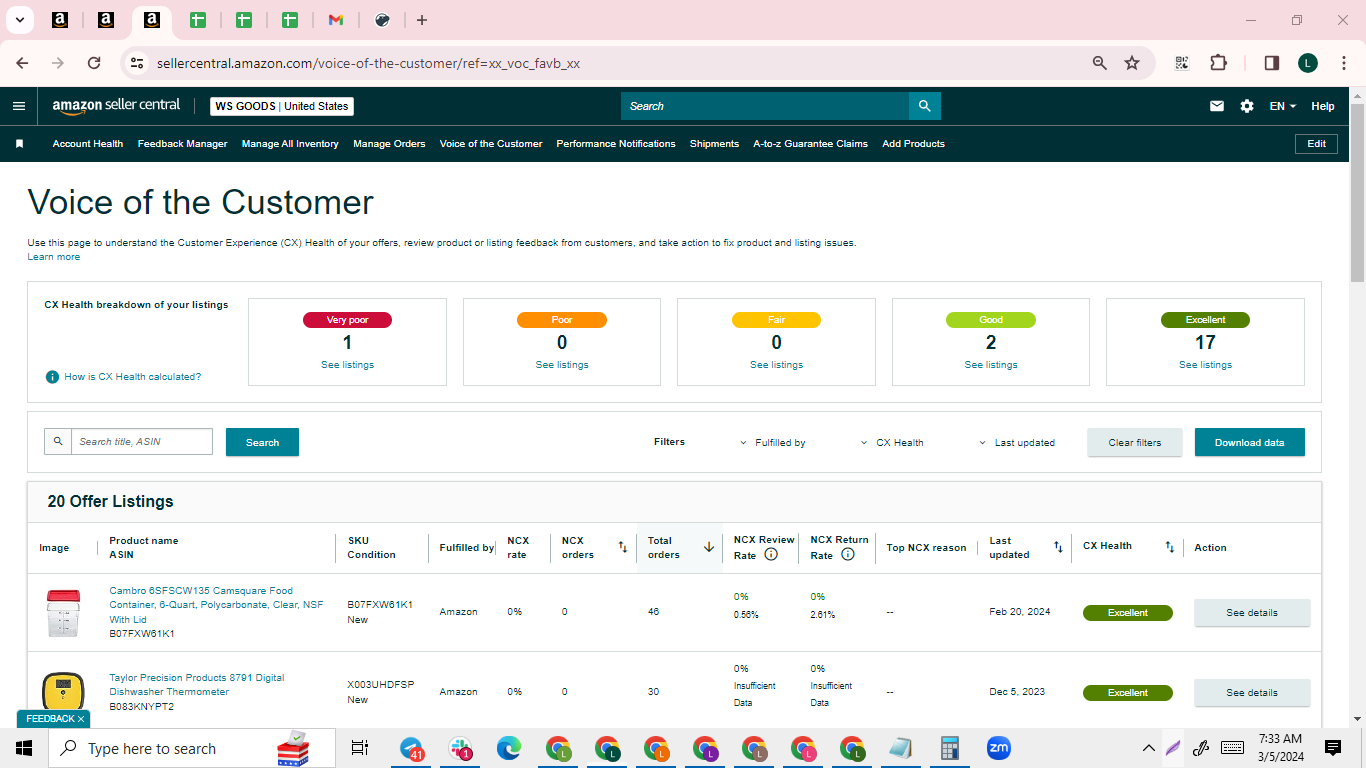Click the Amazon Seller Central logo

(x=116, y=106)
